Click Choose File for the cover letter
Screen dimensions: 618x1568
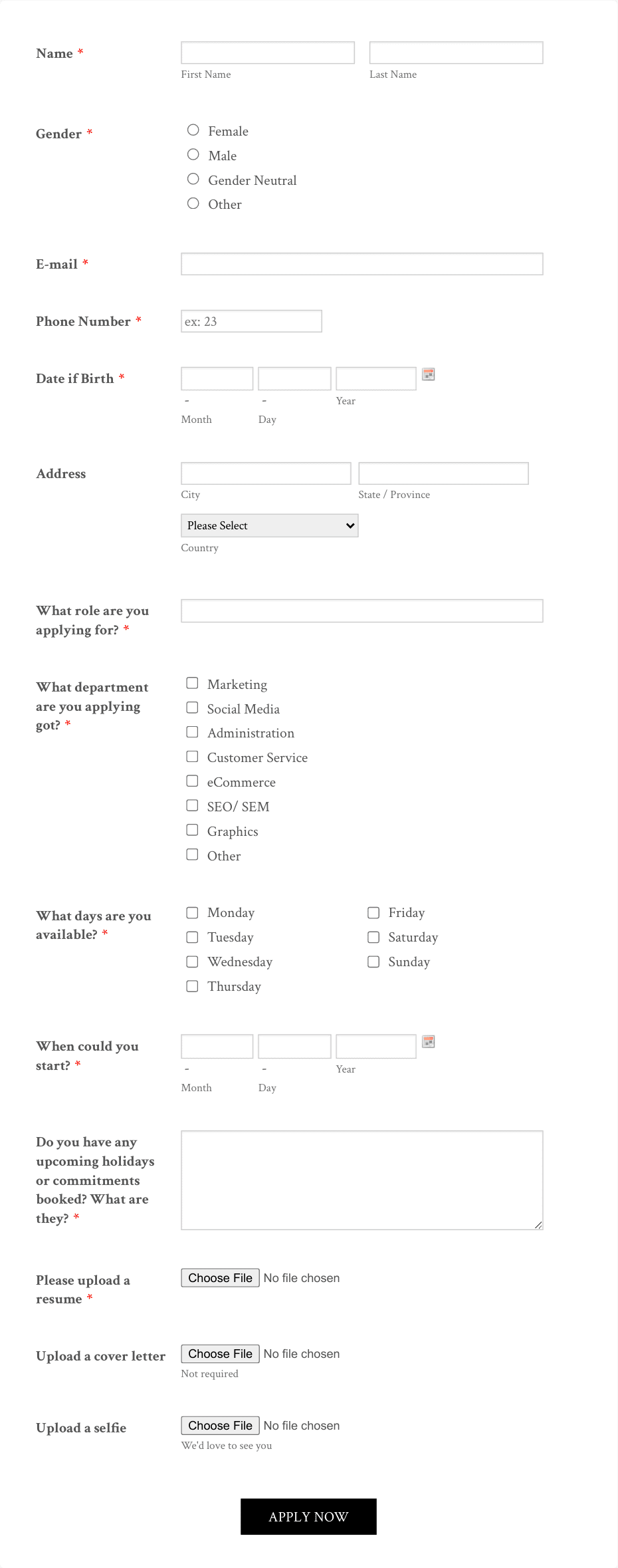coord(220,1354)
